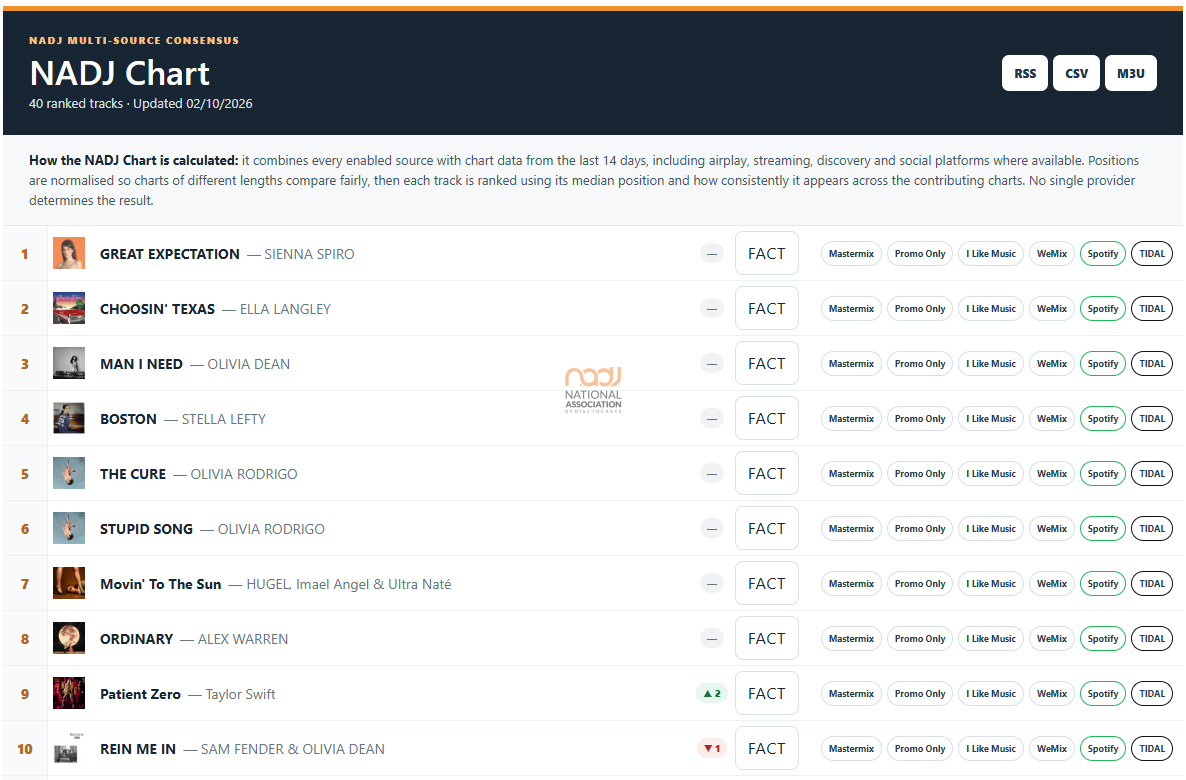Download the chart as CSV

click(x=1076, y=73)
